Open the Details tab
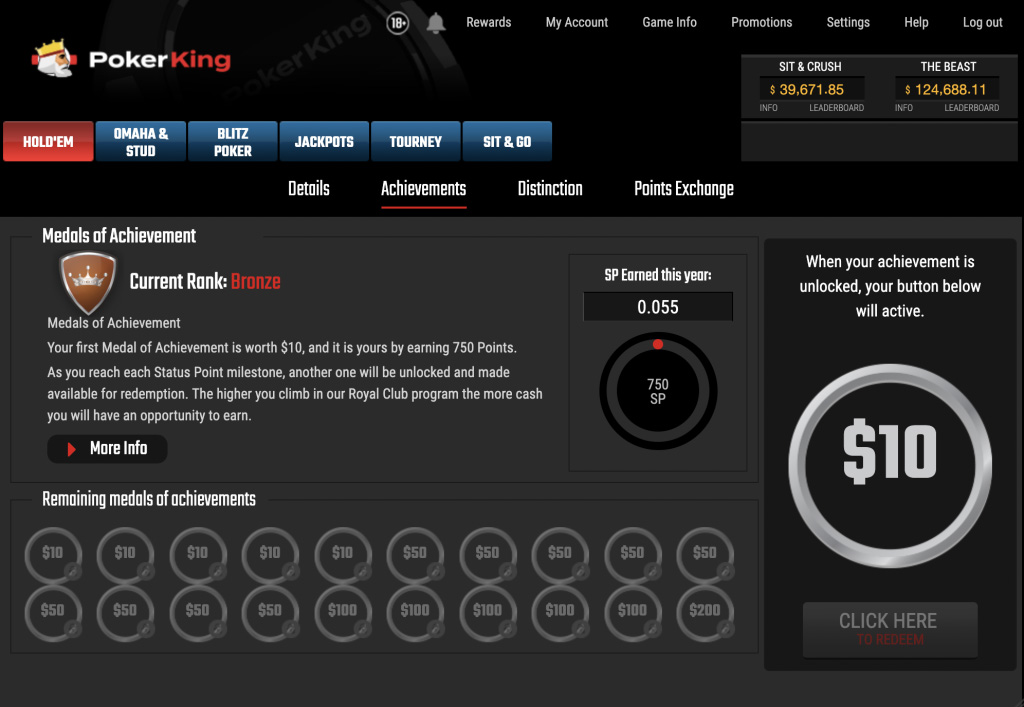 tap(309, 189)
